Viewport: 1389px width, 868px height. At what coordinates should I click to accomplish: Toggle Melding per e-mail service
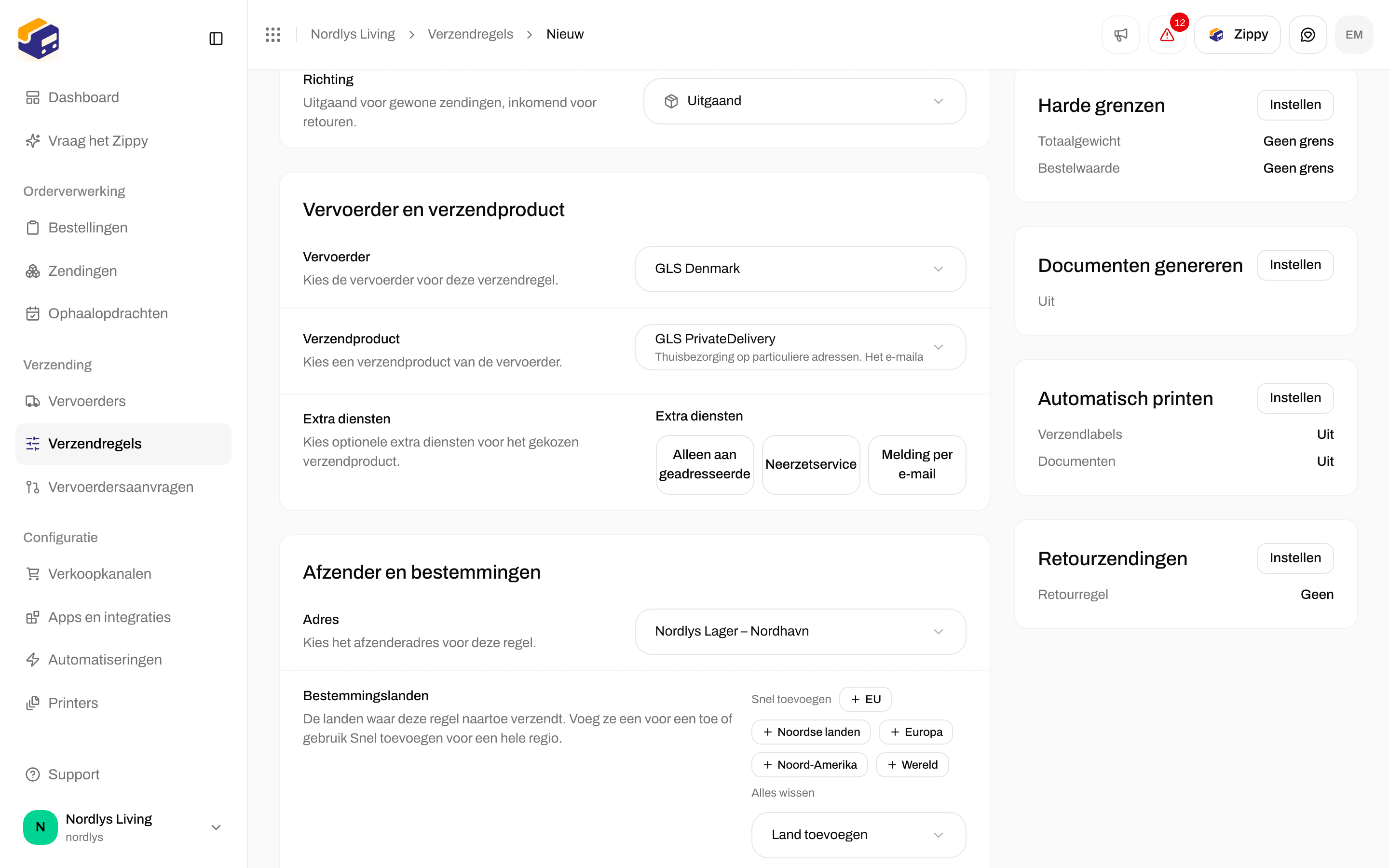click(x=917, y=464)
